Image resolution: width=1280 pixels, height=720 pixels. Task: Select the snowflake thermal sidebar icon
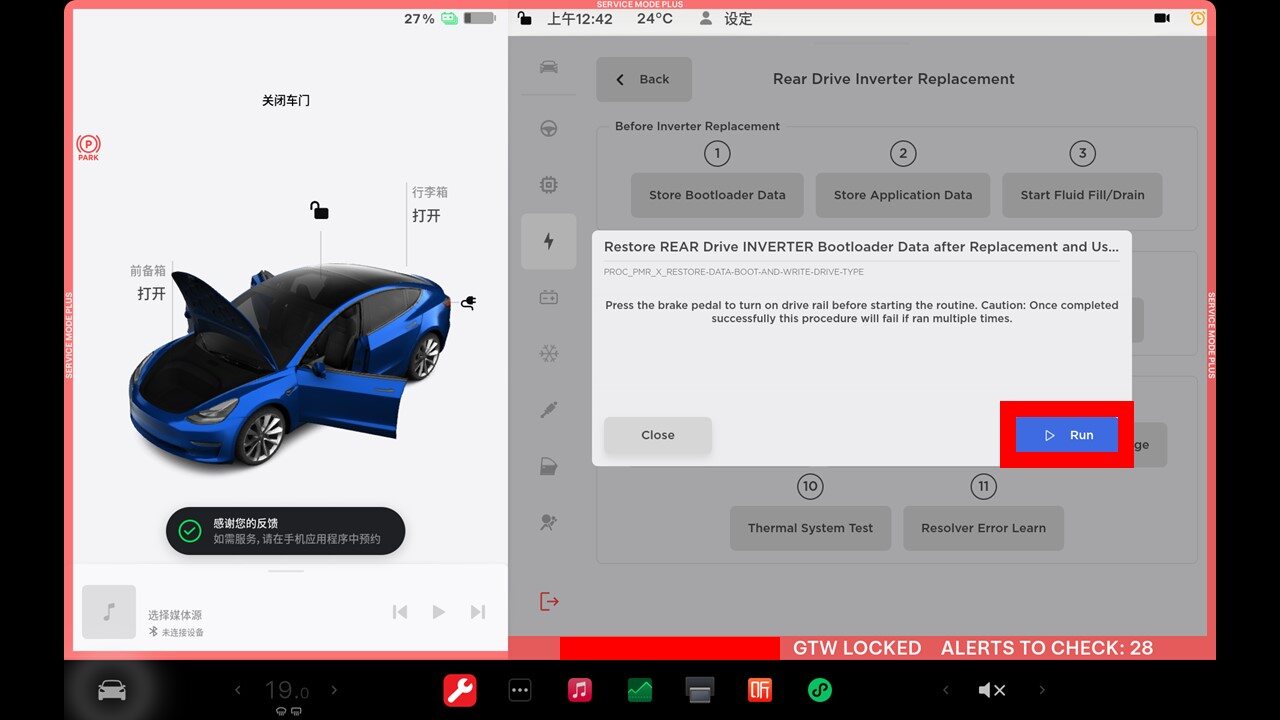click(548, 353)
